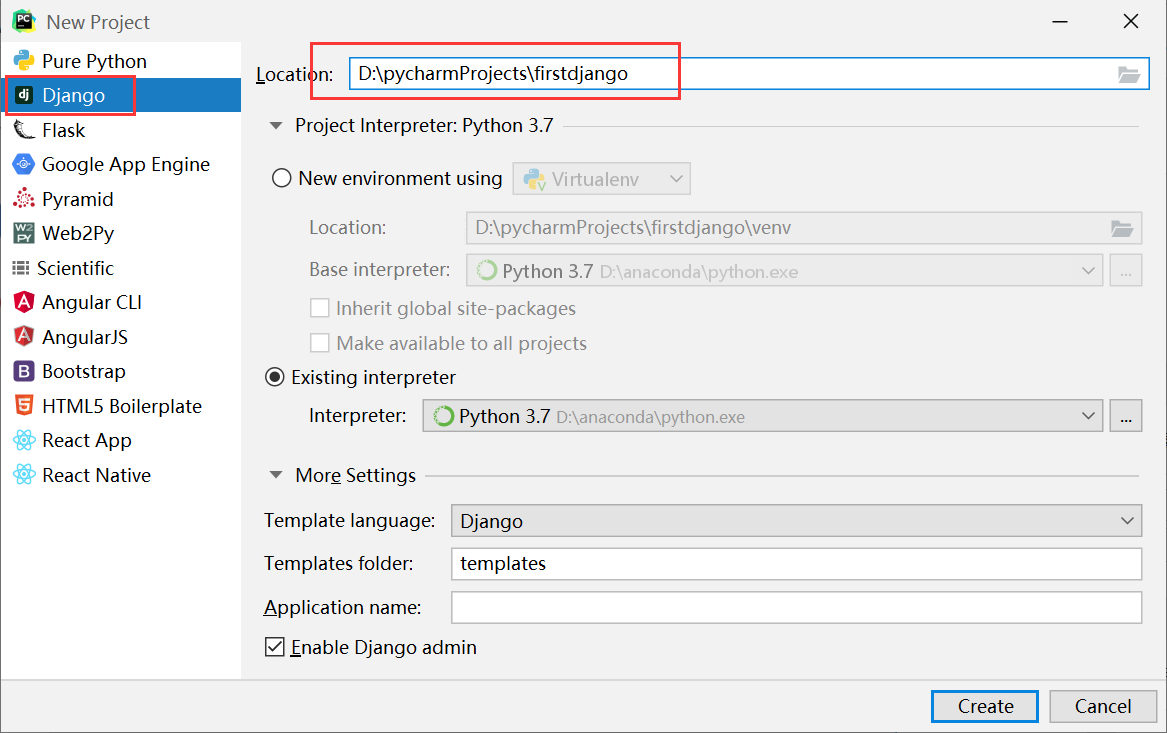Select Pure Python project type
The image size is (1167, 733).
click(121, 61)
